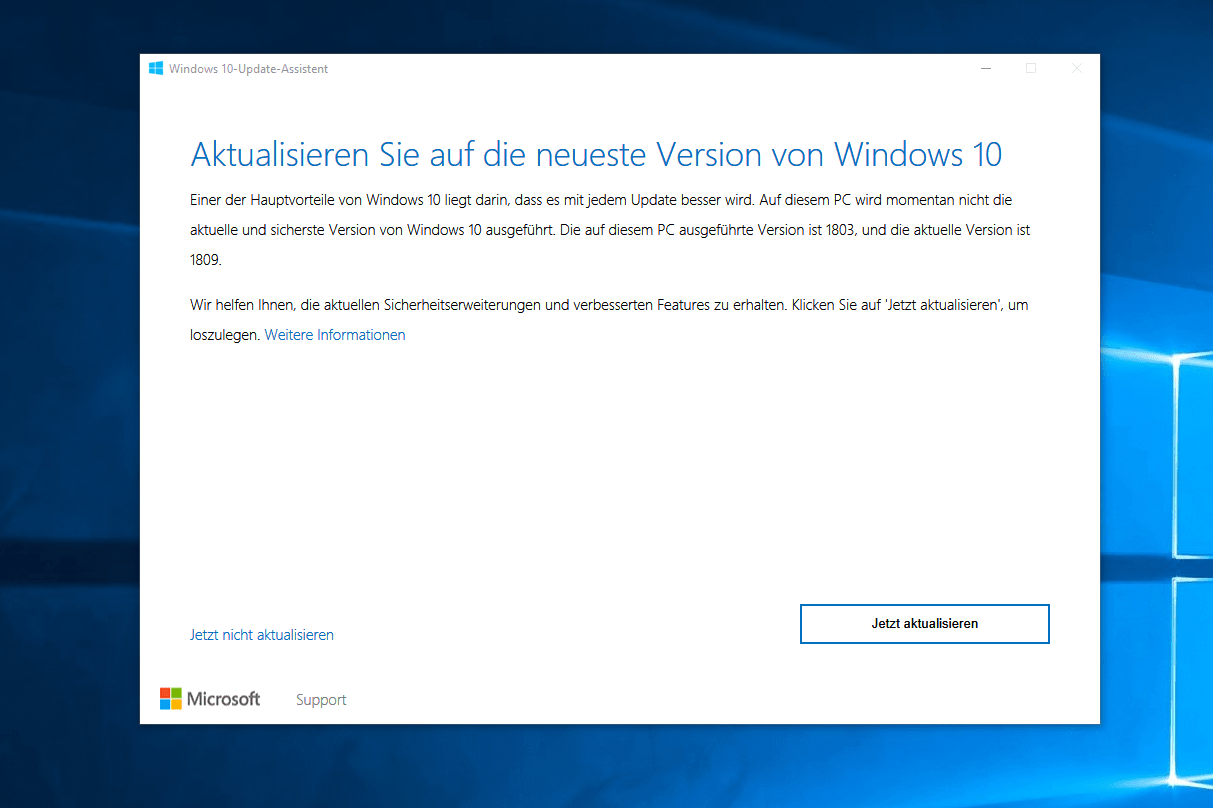Click the blue Aktualisieren Sie heading

[x=595, y=155]
